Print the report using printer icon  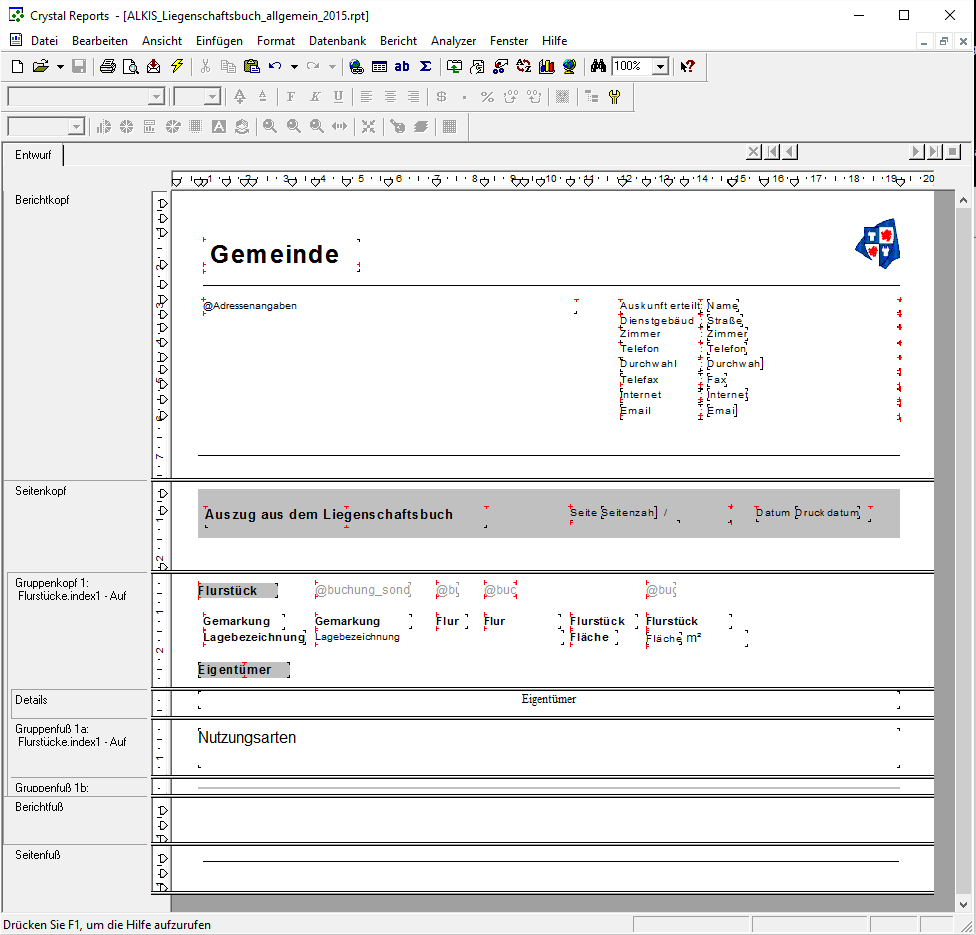click(108, 66)
